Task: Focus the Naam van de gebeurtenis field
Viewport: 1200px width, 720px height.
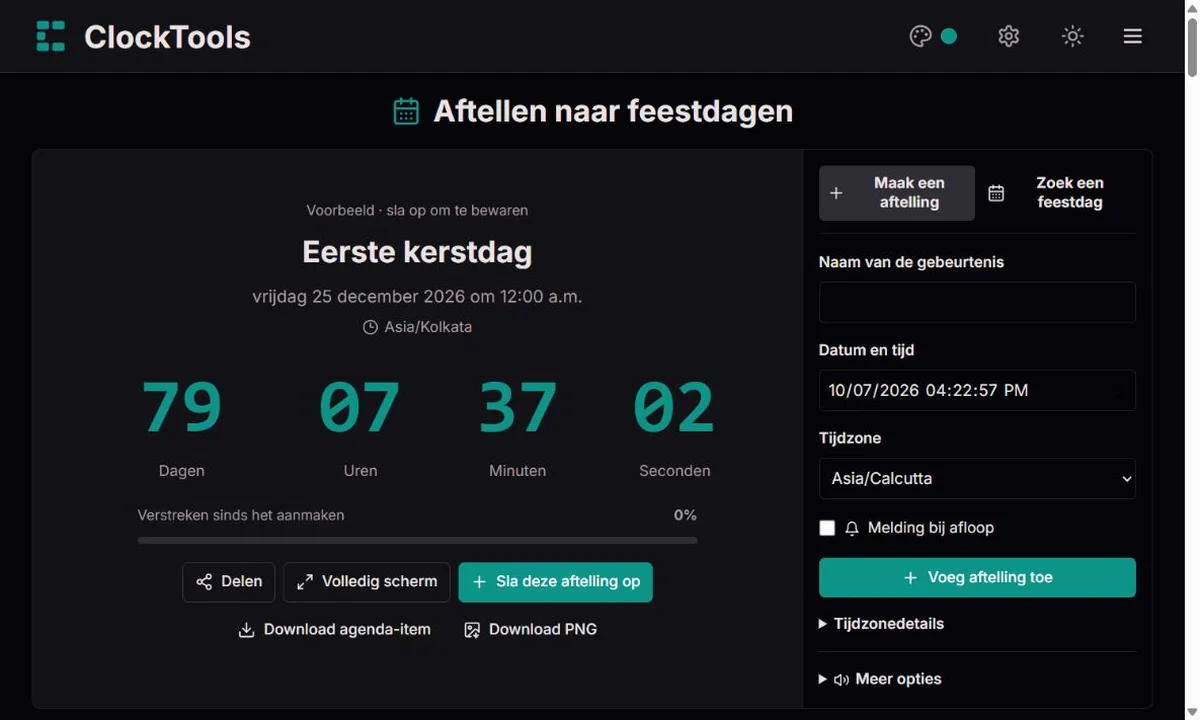Action: pyautogui.click(x=977, y=302)
